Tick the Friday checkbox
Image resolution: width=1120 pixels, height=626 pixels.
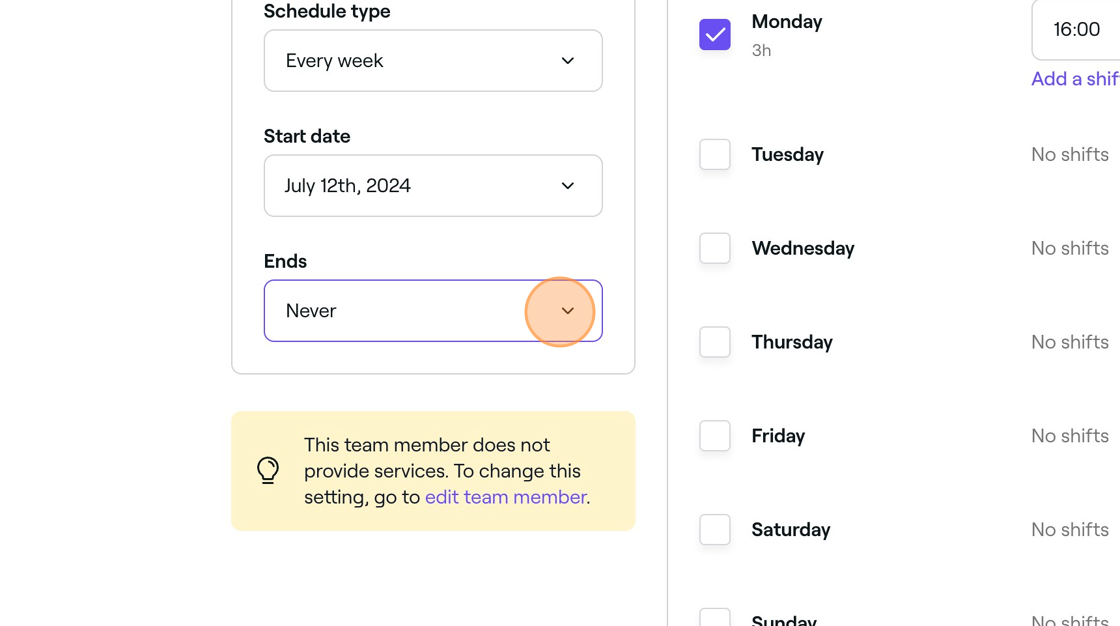pyautogui.click(x=714, y=435)
